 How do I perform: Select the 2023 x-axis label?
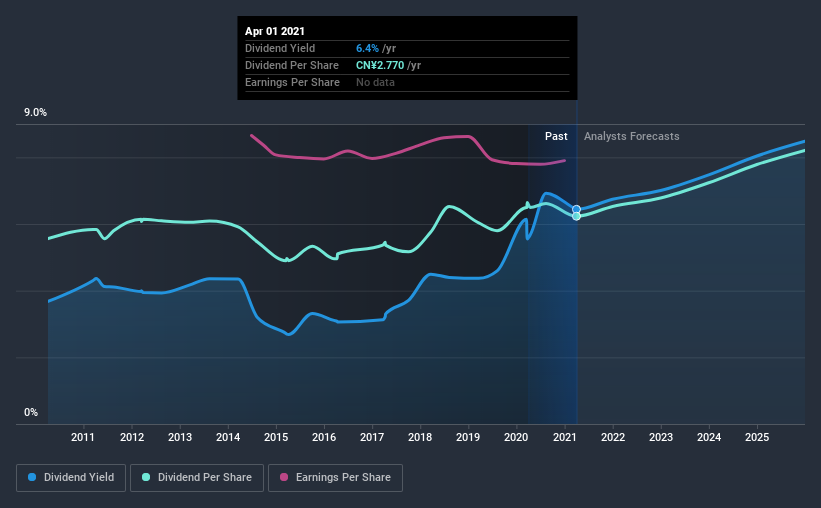coord(661,437)
